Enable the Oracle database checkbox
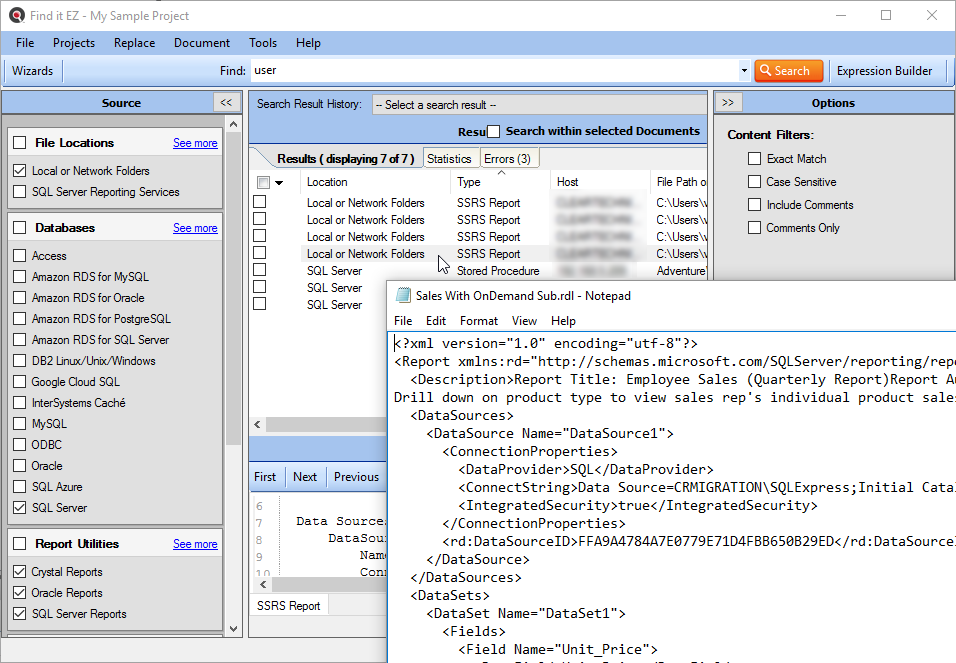Screen dimensions: 956x663 20,465
